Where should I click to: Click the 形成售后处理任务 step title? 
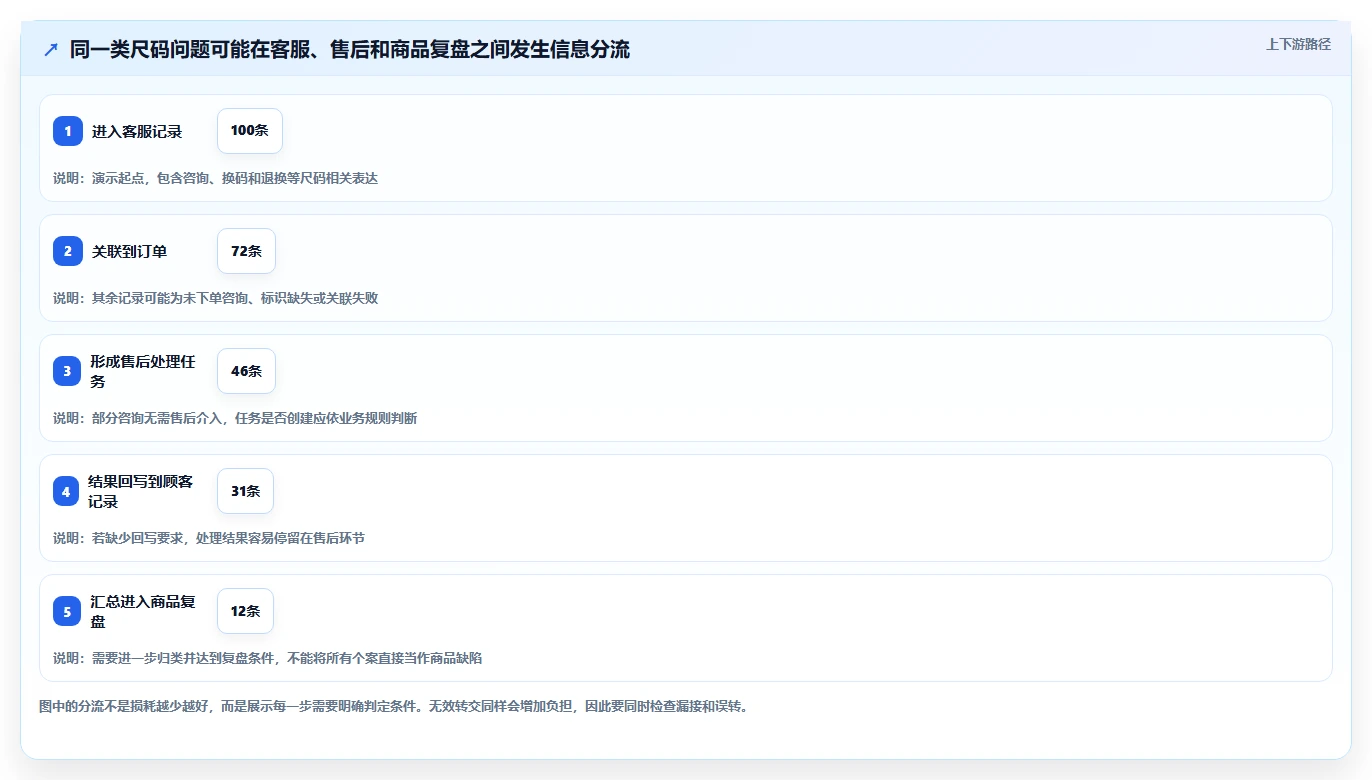143,371
